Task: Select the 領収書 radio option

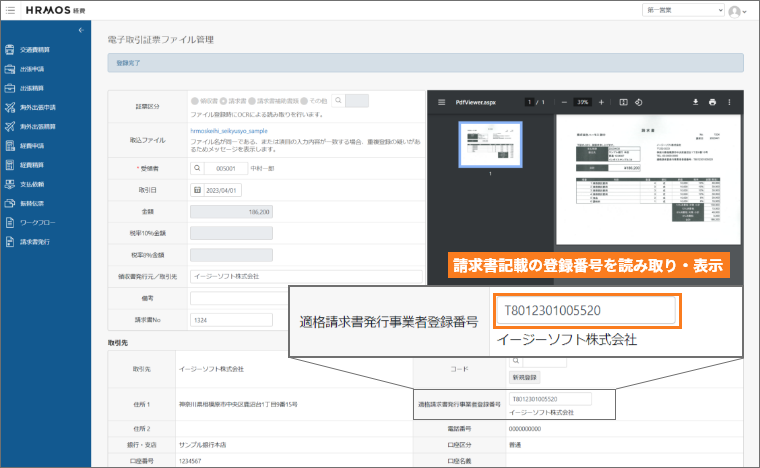Action: pyautogui.click(x=194, y=100)
